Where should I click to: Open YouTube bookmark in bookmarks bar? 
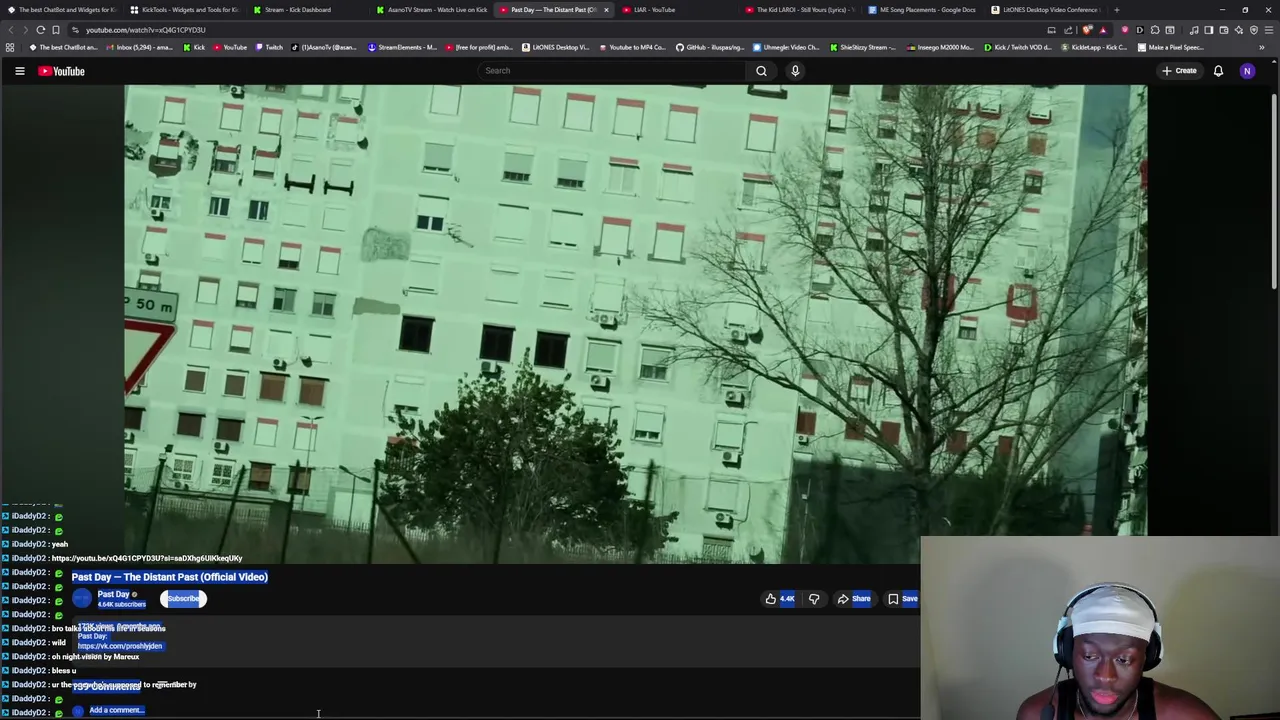(229, 47)
